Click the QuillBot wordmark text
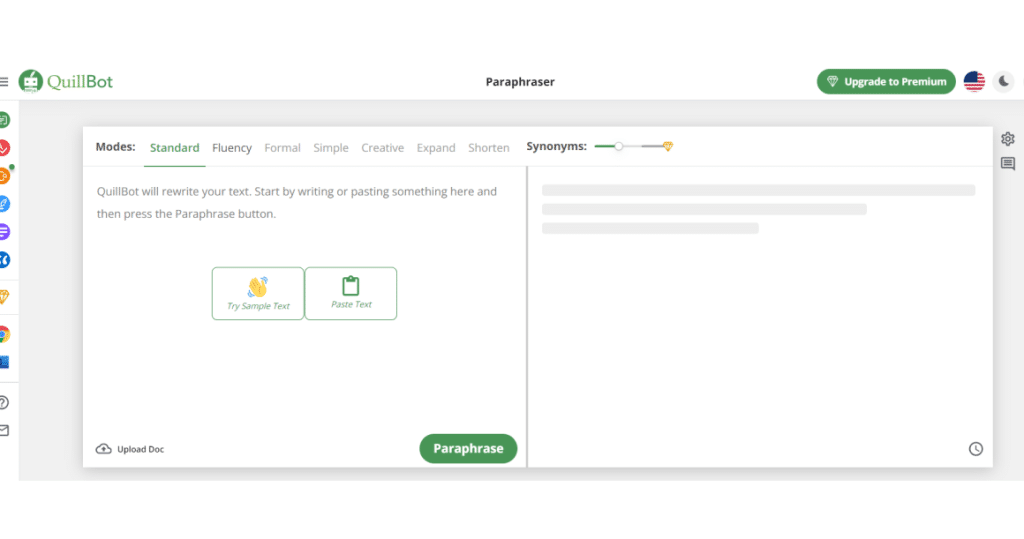This screenshot has width=1024, height=539. (x=80, y=82)
